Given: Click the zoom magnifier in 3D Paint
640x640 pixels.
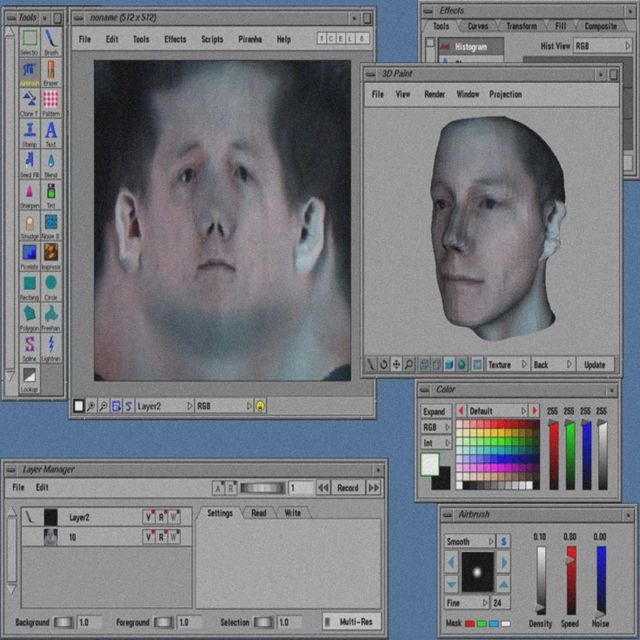Looking at the screenshot, I should [409, 364].
